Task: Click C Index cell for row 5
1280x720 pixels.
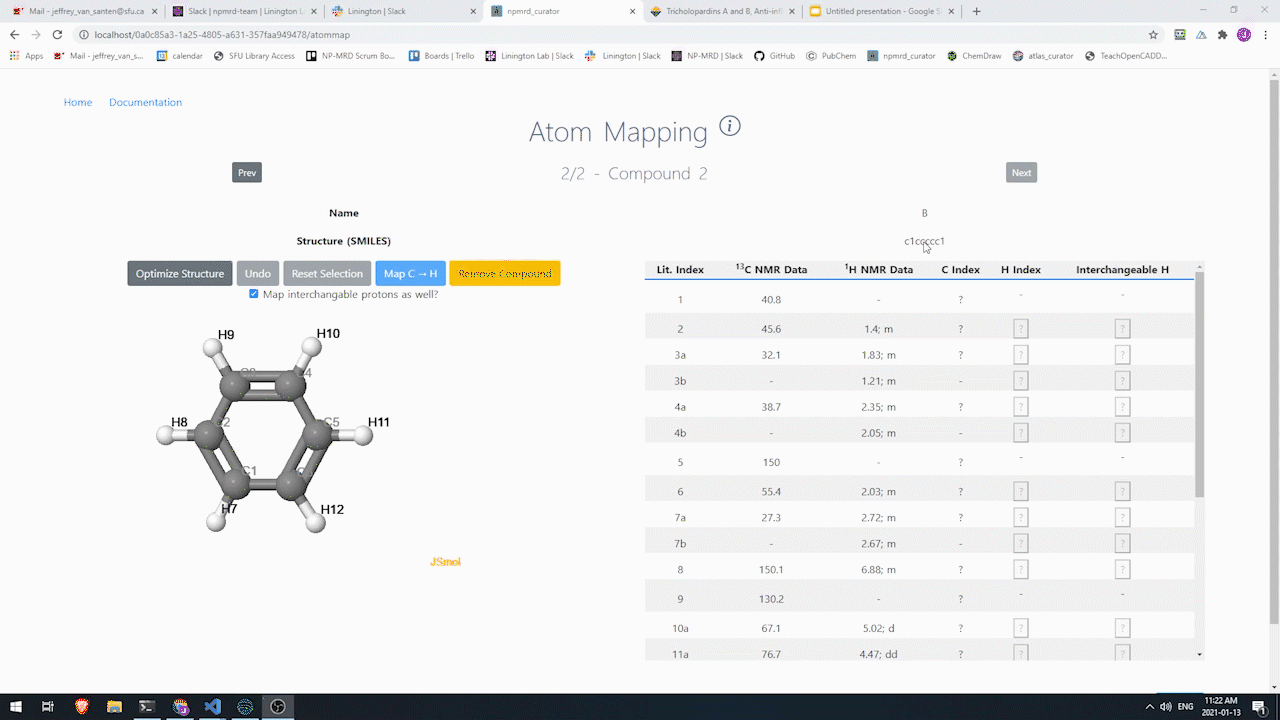Action: click(x=960, y=463)
